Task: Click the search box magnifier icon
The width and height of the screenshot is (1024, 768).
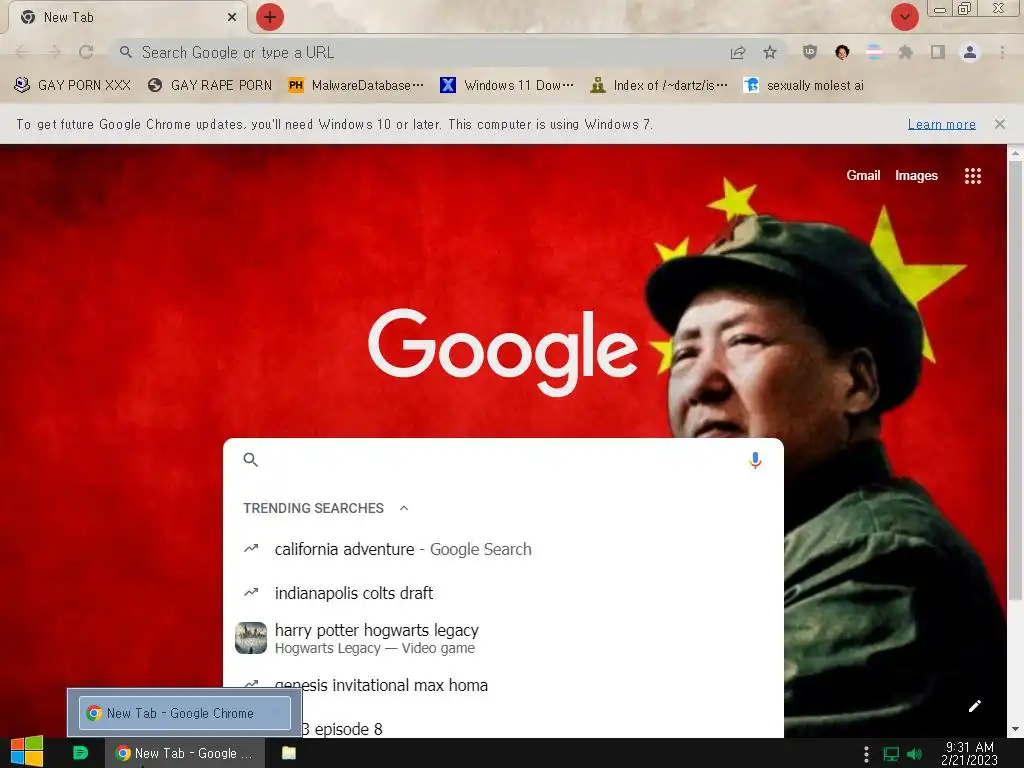Action: click(251, 460)
